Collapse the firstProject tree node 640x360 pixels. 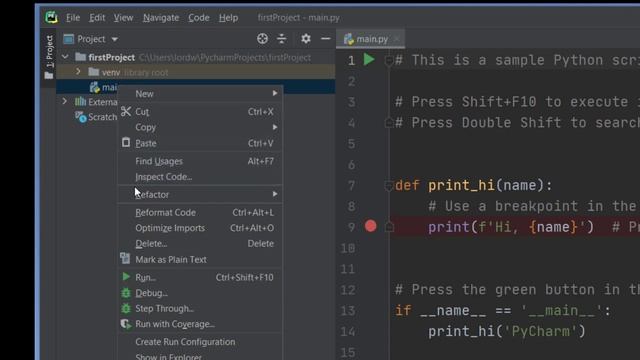click(x=65, y=57)
